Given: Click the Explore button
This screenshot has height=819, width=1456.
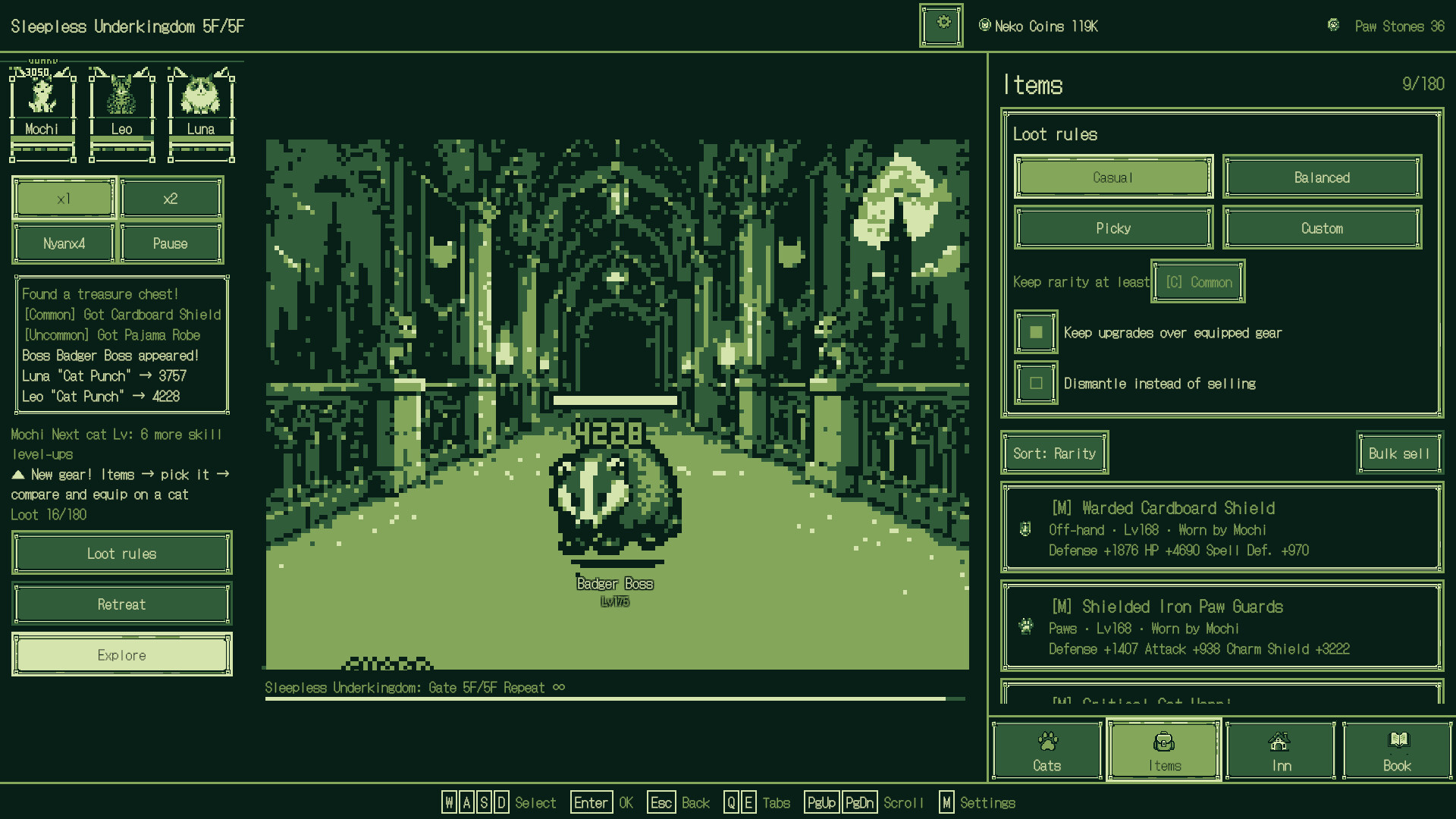Looking at the screenshot, I should tap(121, 655).
